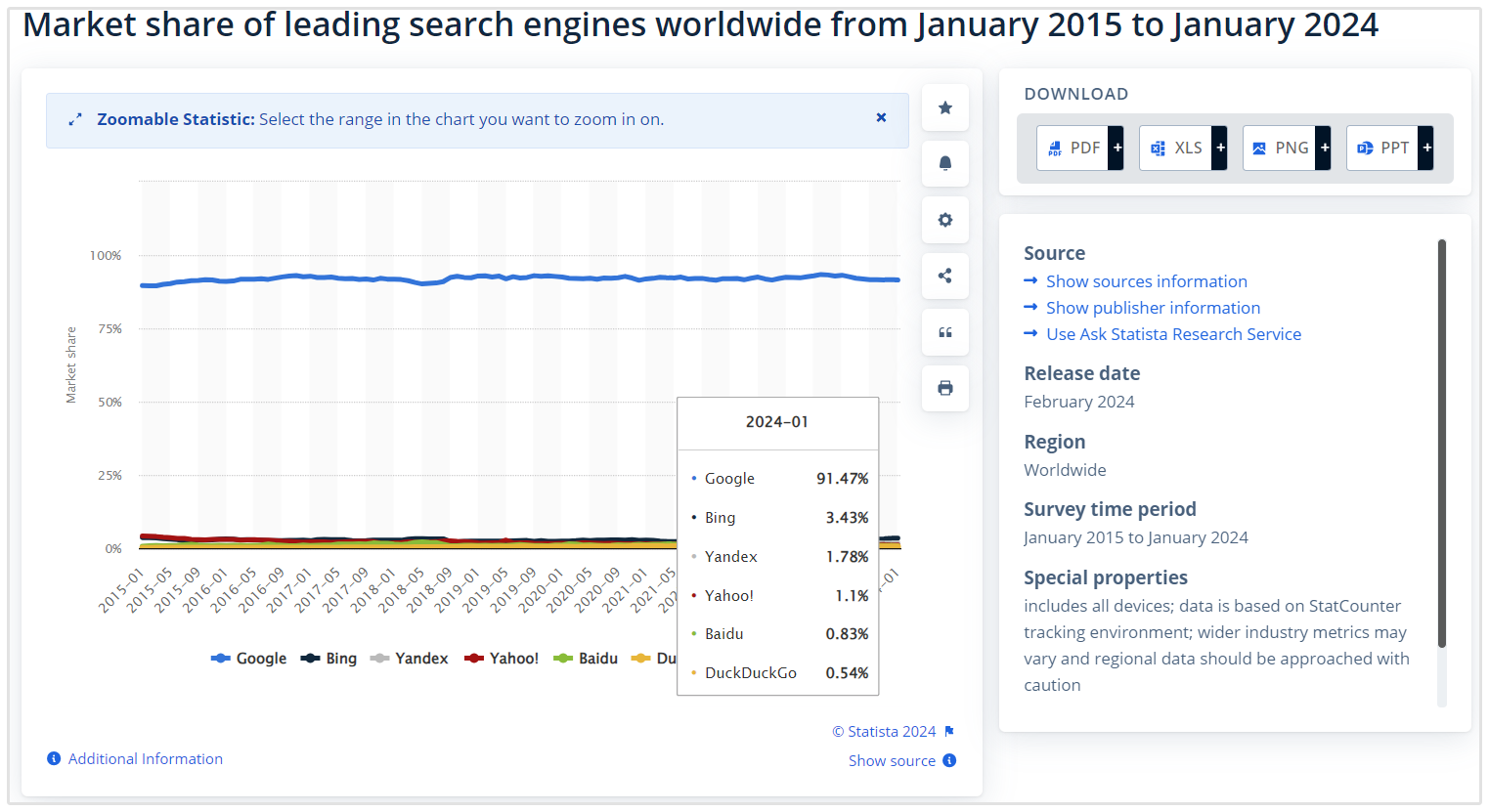The height and width of the screenshot is (812, 1489).
Task: Print the chart using printer icon
Action: [944, 388]
